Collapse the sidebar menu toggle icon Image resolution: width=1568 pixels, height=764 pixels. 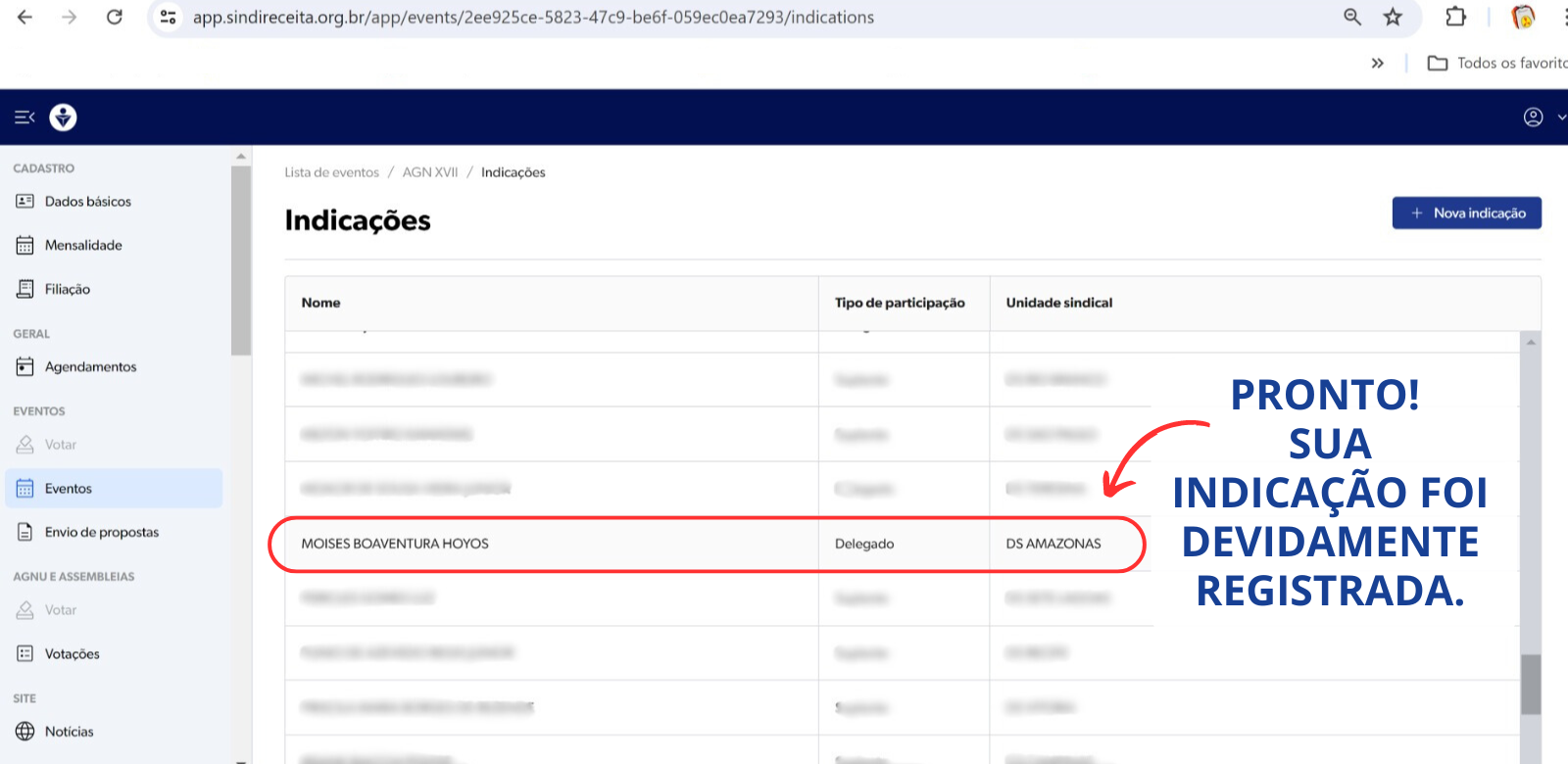click(24, 118)
